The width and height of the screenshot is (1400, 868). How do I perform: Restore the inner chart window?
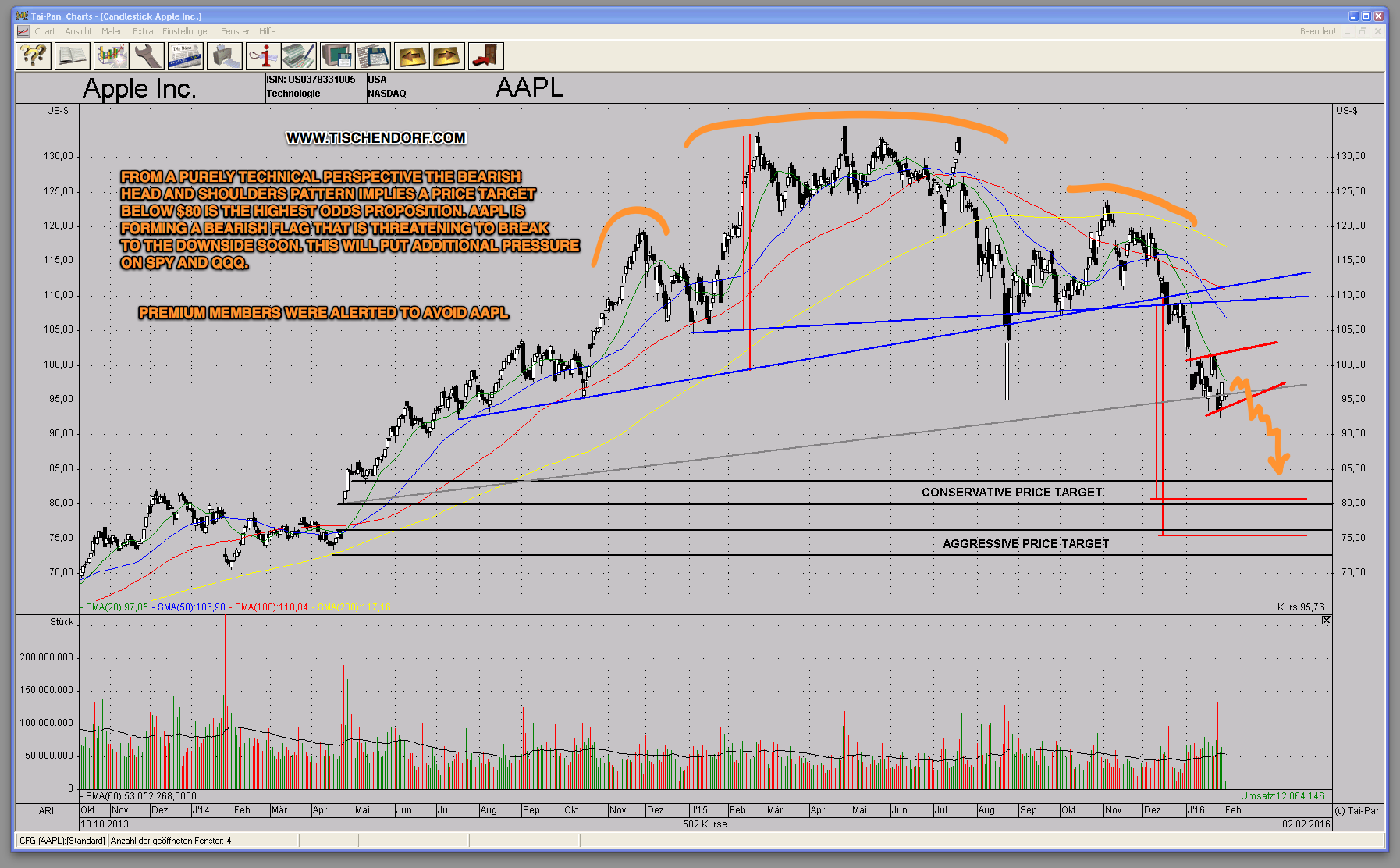[x=1363, y=31]
